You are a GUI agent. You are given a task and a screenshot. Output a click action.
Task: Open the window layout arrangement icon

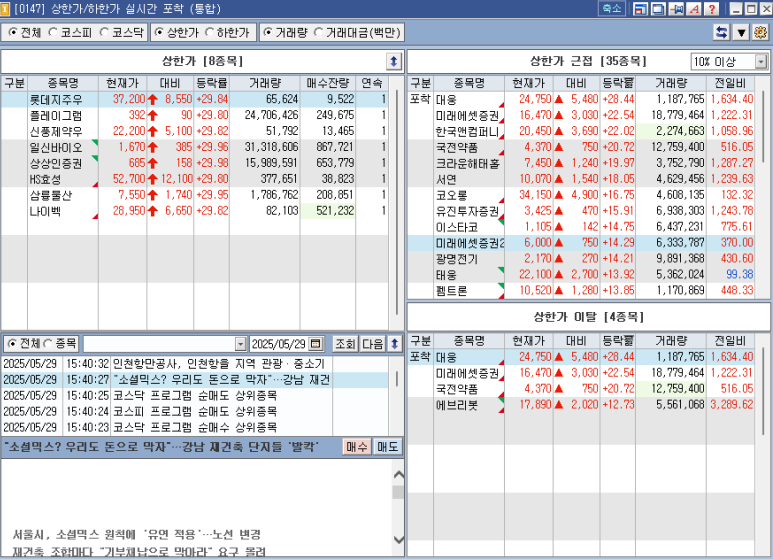click(x=640, y=8)
